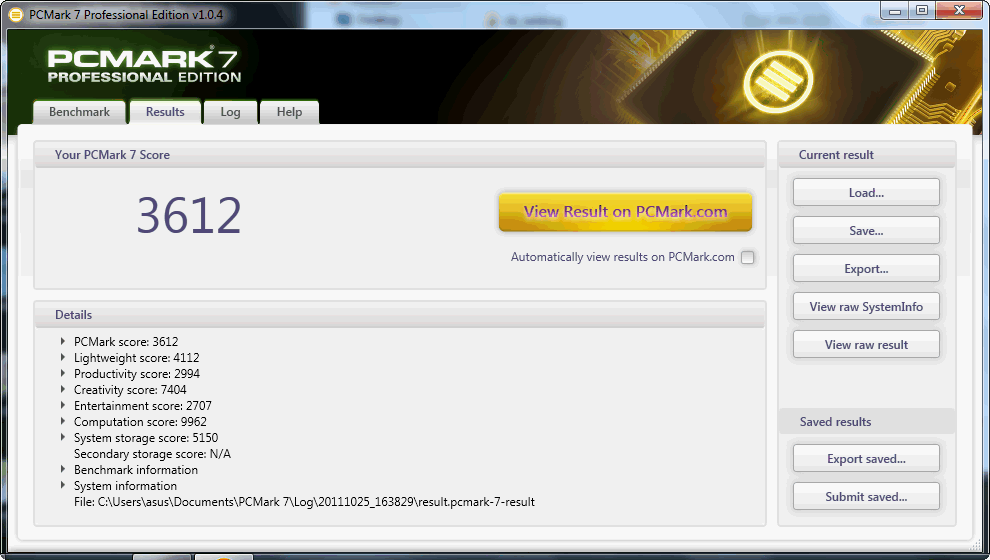Select 'System storage score: 5150' text
The image size is (990, 560).
pyautogui.click(x=146, y=438)
